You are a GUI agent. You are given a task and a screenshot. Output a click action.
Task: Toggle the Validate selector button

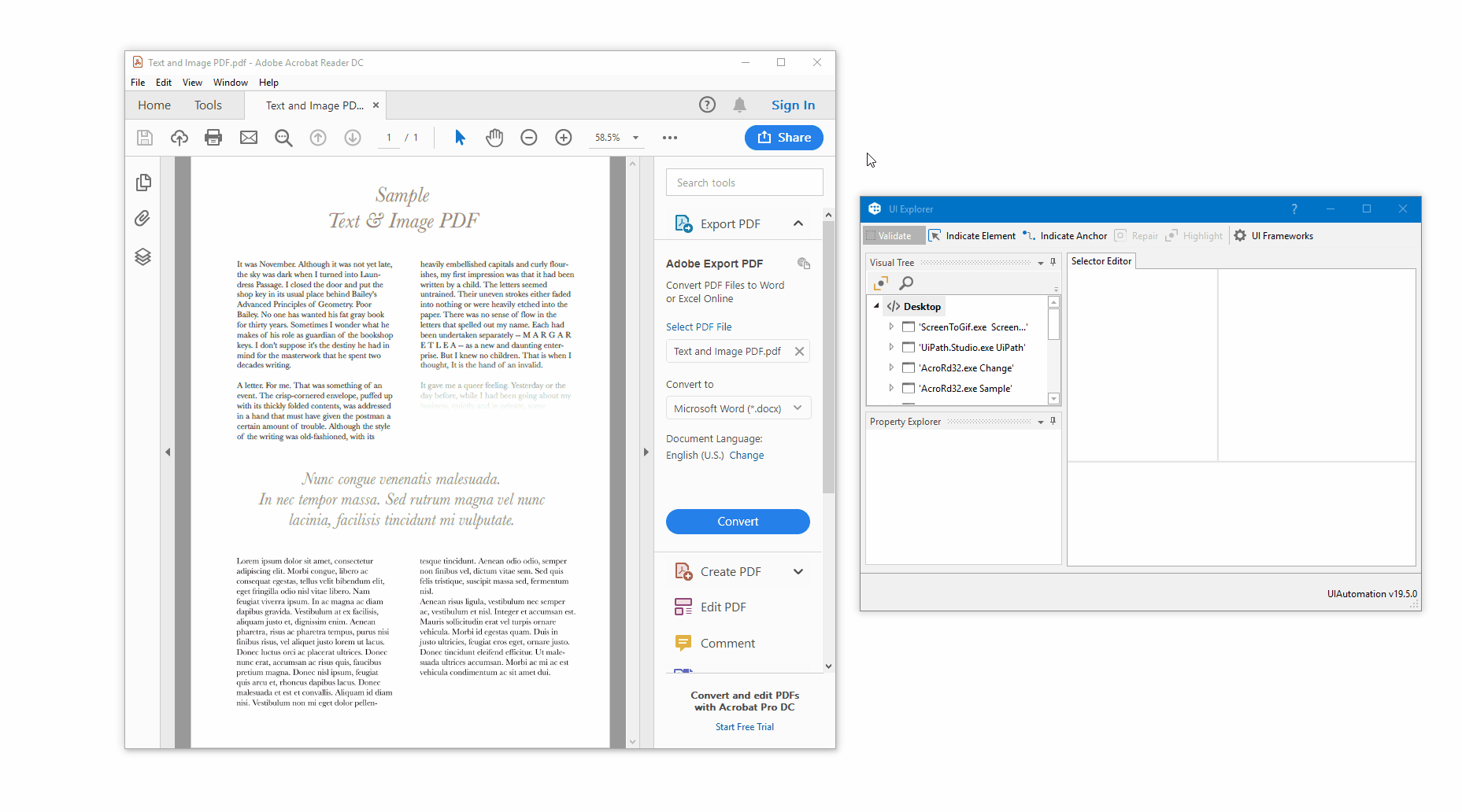[892, 235]
